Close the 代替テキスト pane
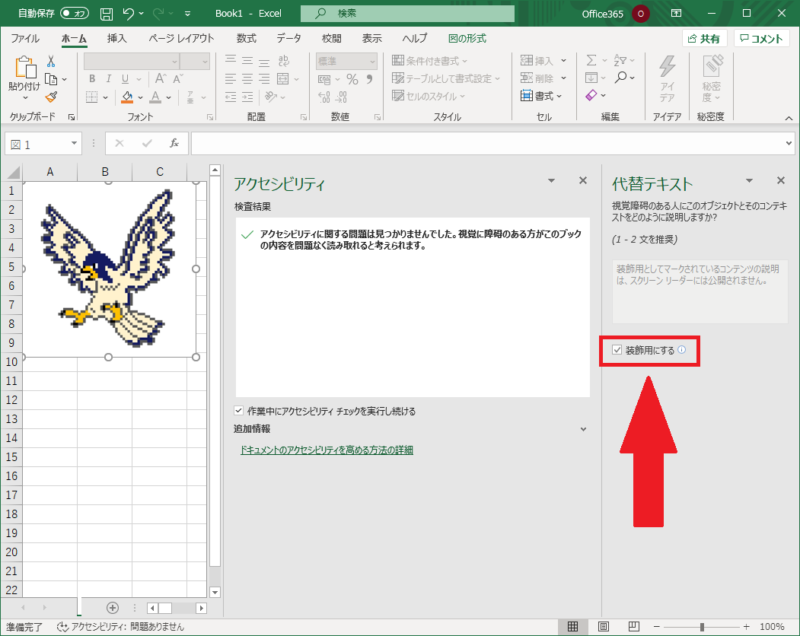The width and height of the screenshot is (800, 636). tap(781, 181)
